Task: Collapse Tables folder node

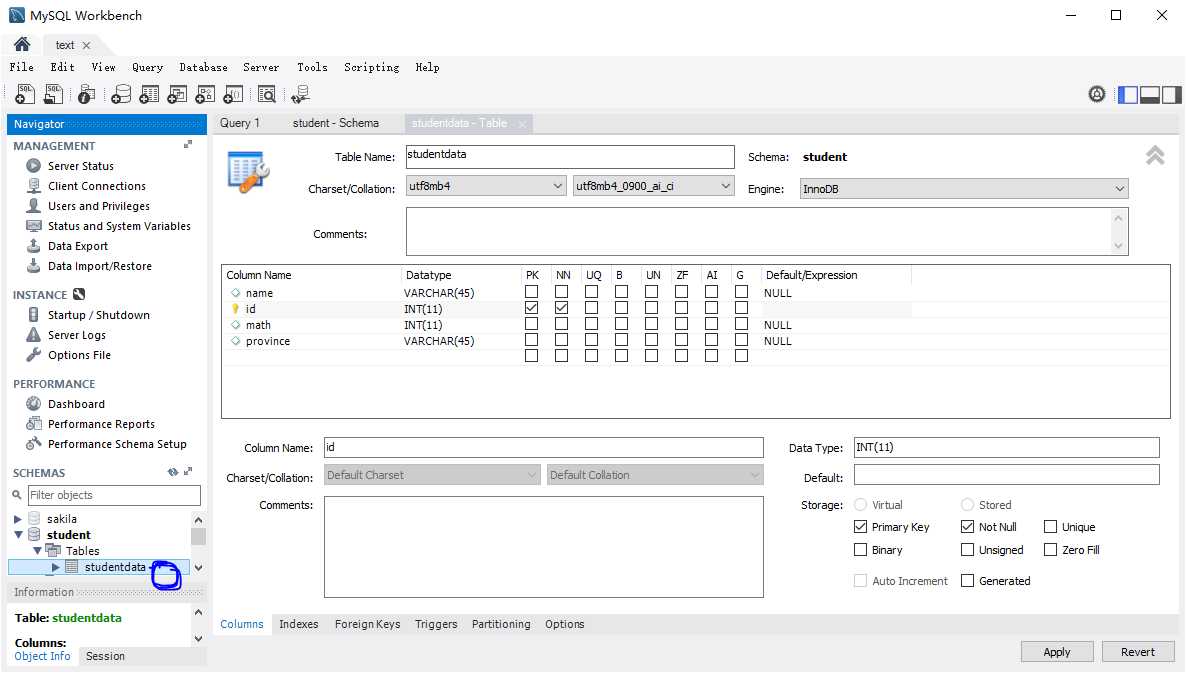Action: tap(38, 550)
